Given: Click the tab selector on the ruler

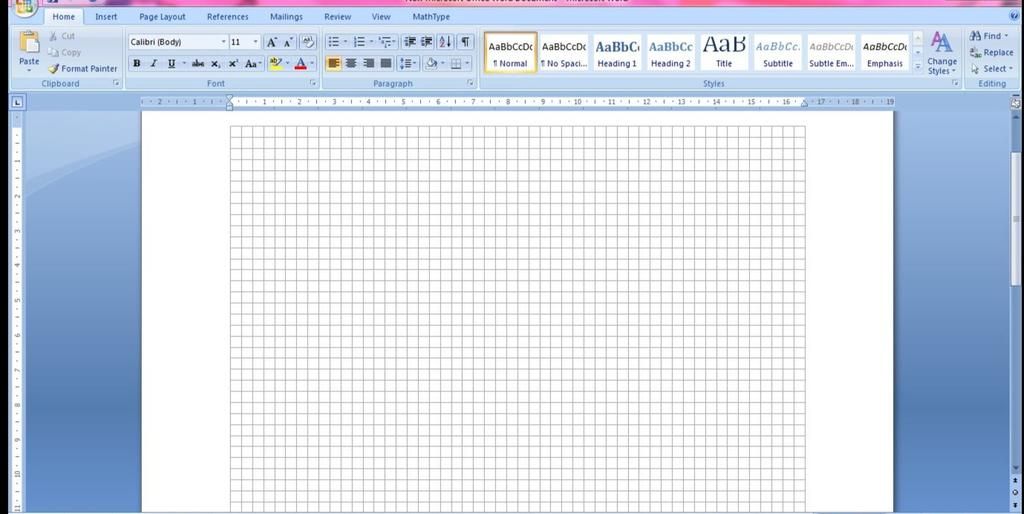Looking at the screenshot, I should pyautogui.click(x=17, y=102).
